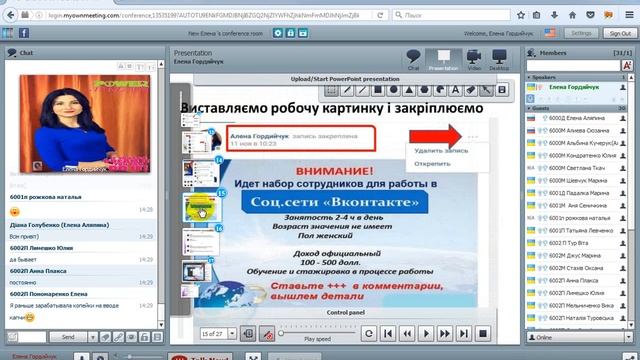Stop the presentation playback
Screen dimensions: 640x360
[482, 334]
